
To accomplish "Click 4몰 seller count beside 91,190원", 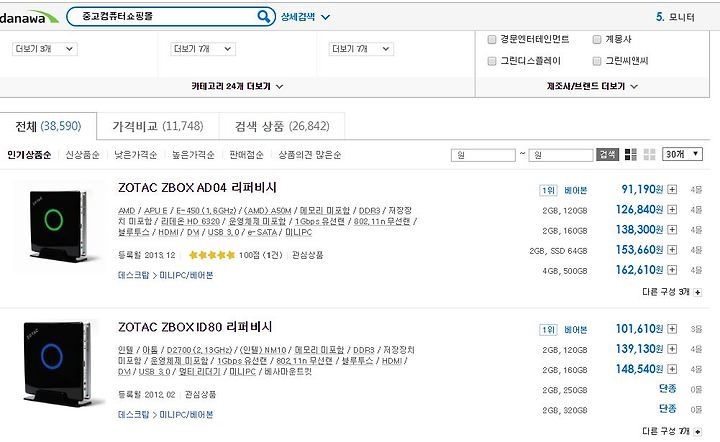I will point(696,190).
